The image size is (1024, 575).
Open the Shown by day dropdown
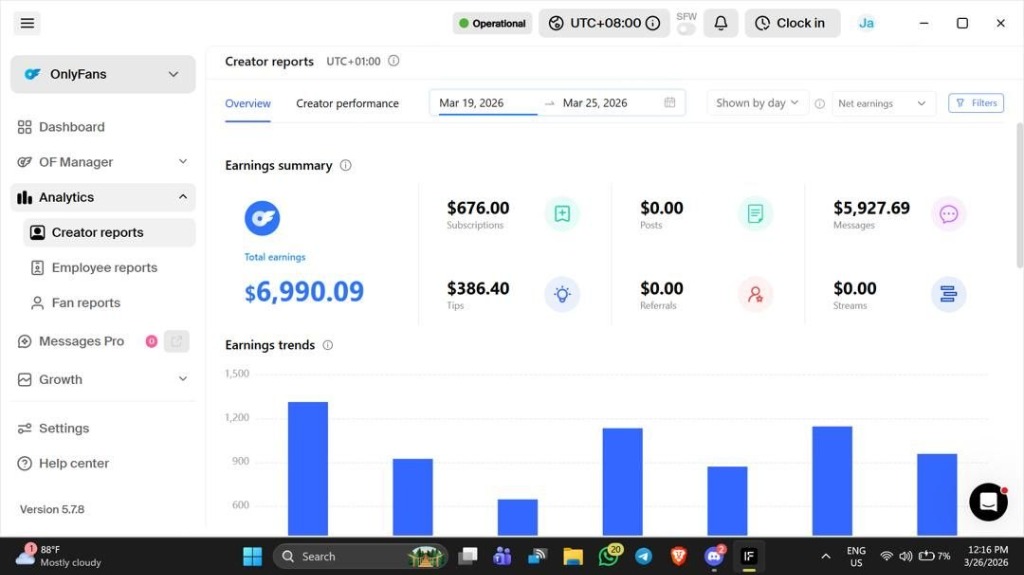[x=758, y=103]
